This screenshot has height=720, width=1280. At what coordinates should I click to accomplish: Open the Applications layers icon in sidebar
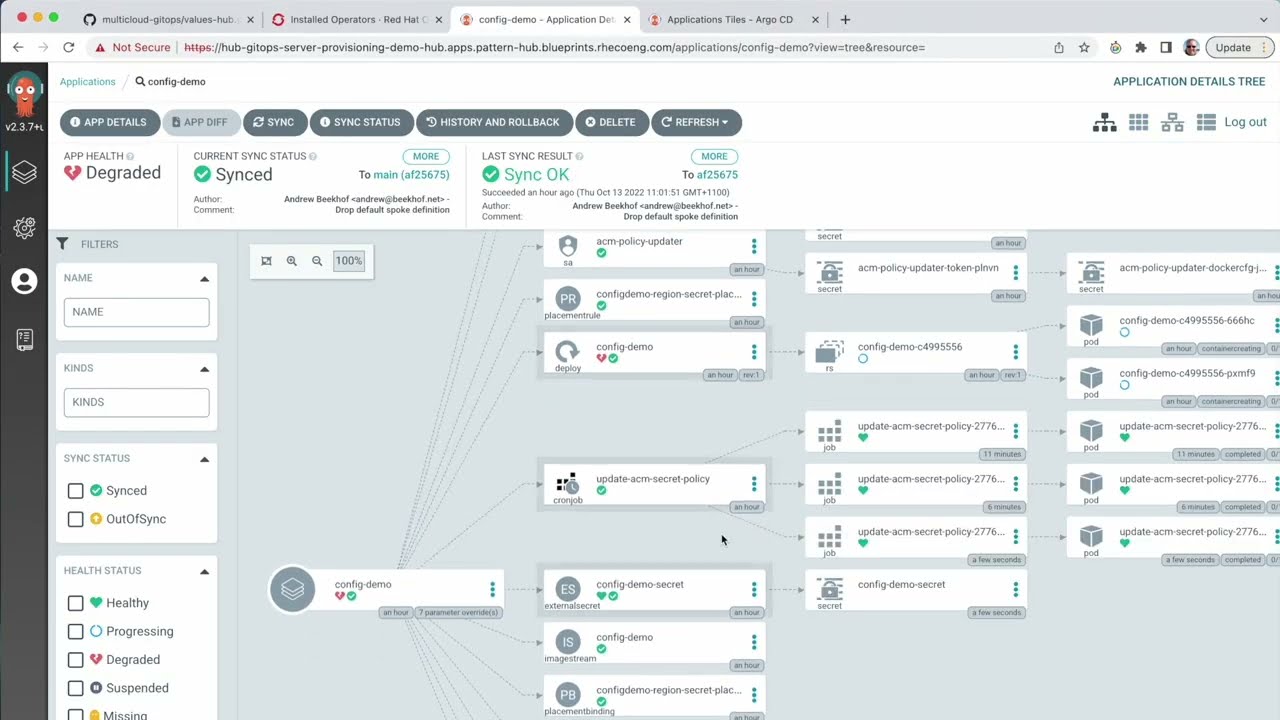tap(24, 172)
